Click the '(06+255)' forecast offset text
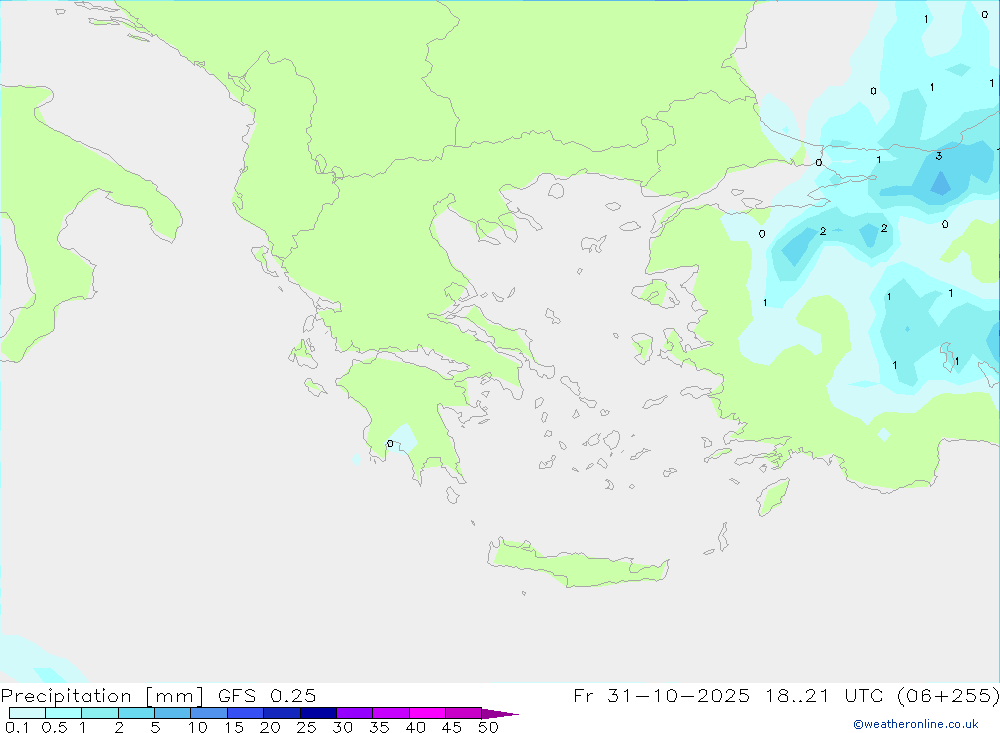The width and height of the screenshot is (1000, 733). pos(948,696)
